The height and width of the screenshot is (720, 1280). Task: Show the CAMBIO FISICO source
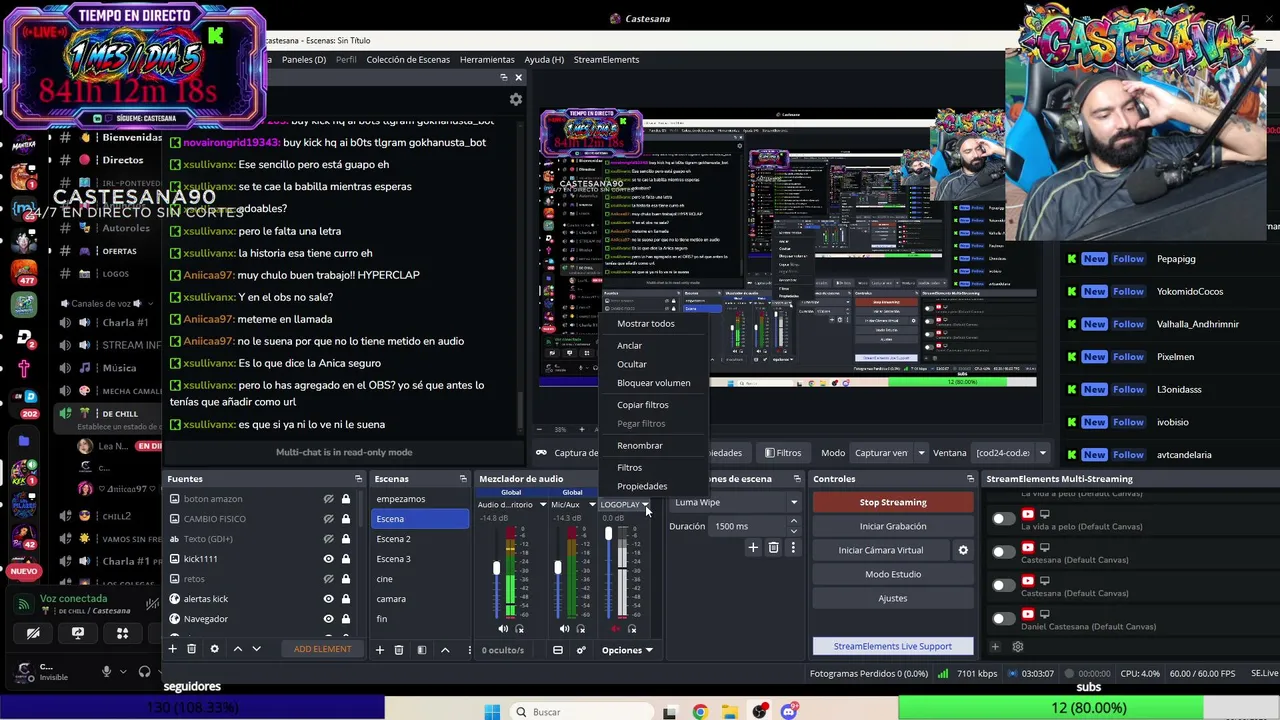tap(328, 519)
